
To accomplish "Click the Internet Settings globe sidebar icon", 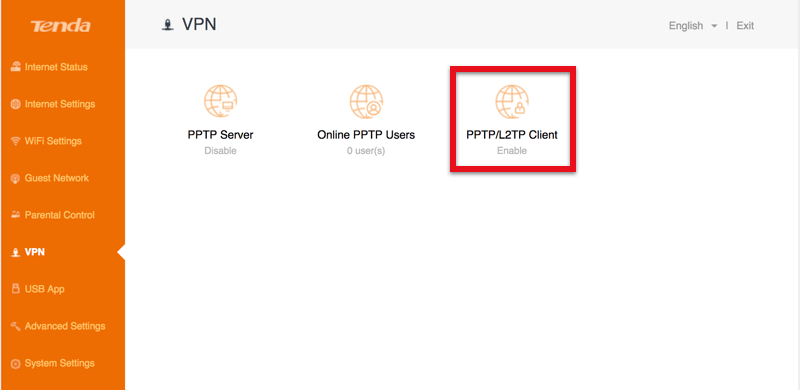I will (15, 104).
